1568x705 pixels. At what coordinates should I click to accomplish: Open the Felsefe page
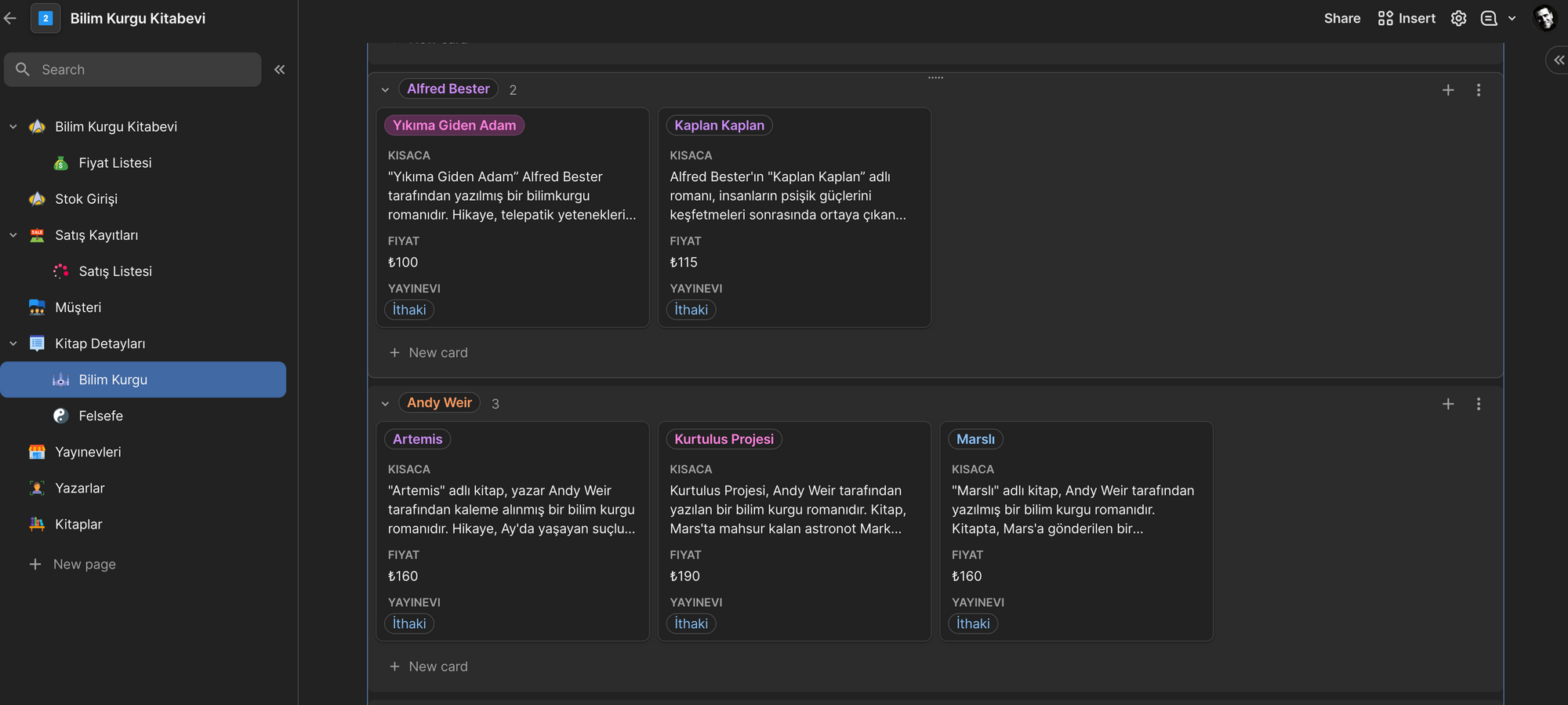[100, 416]
